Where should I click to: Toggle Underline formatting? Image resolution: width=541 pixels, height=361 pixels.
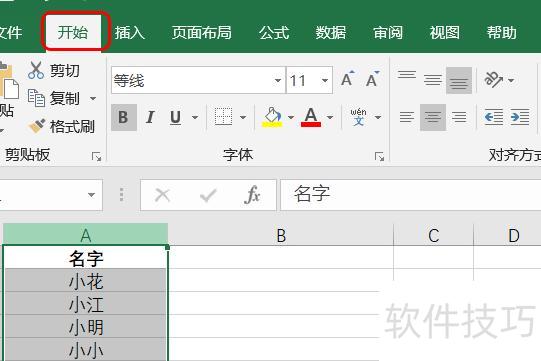tap(176, 117)
